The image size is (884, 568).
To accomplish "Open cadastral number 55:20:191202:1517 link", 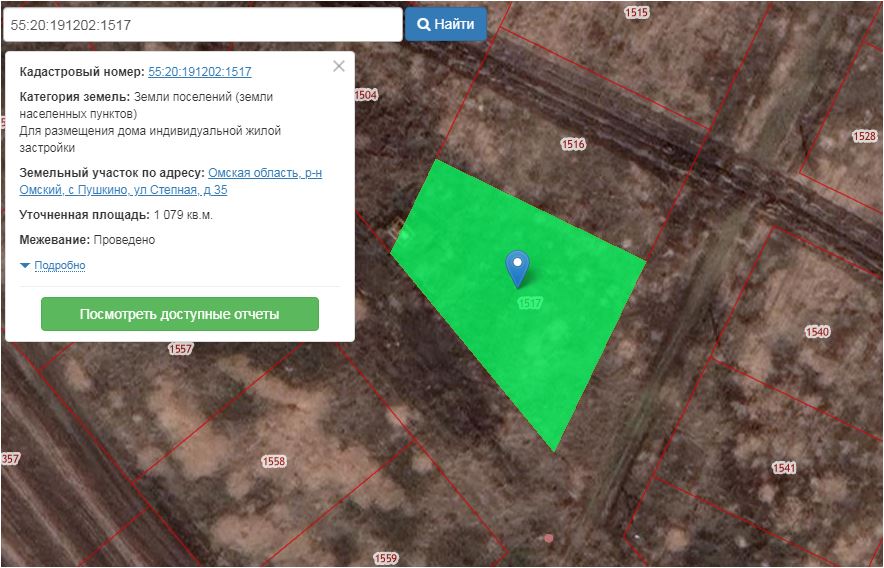I will pyautogui.click(x=200, y=72).
